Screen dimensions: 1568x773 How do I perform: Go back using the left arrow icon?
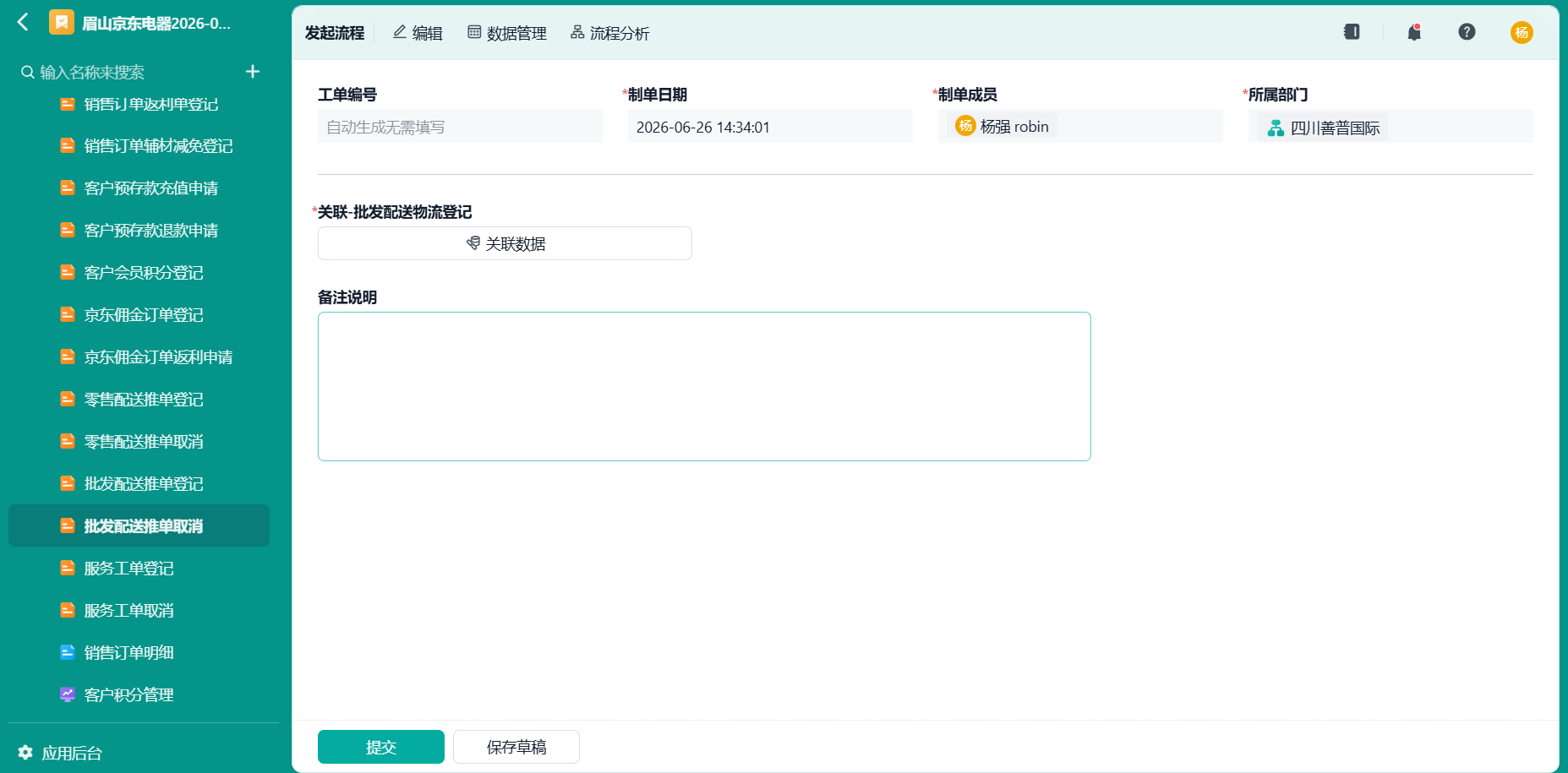tap(24, 23)
